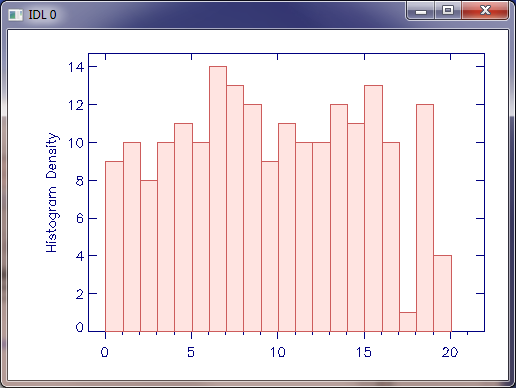Click the x-axis label 15
The width and height of the screenshot is (516, 388).
364,352
